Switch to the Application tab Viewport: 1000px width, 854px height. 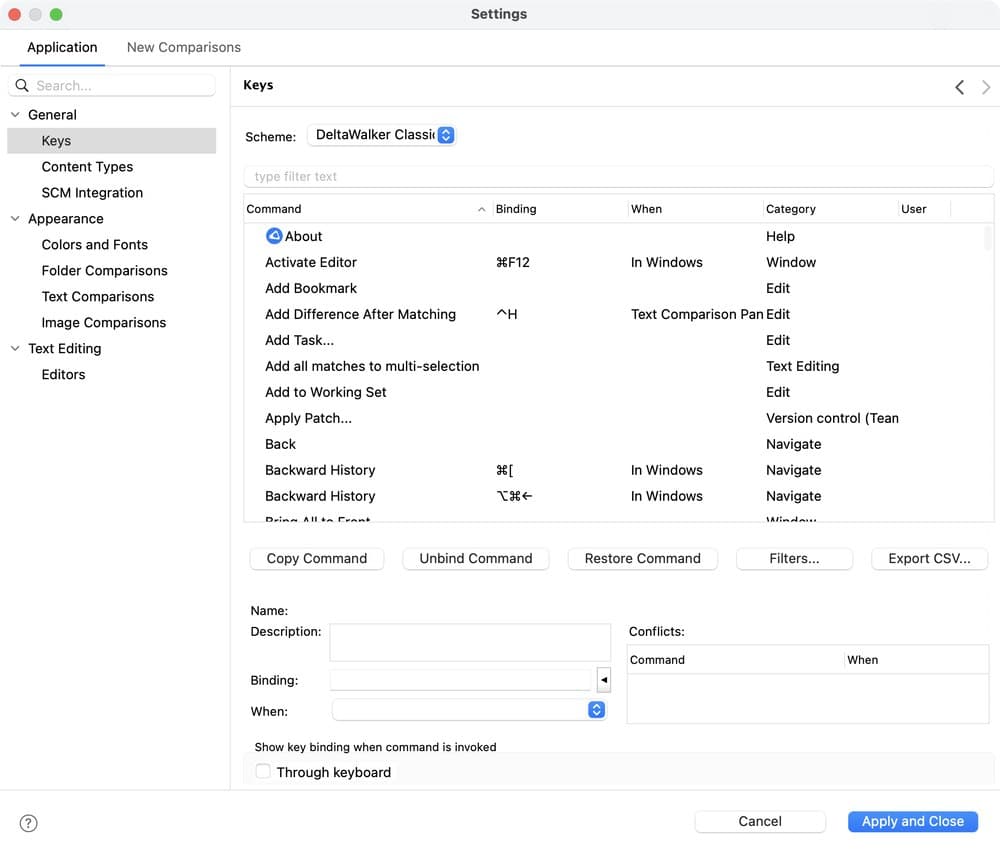coord(62,47)
